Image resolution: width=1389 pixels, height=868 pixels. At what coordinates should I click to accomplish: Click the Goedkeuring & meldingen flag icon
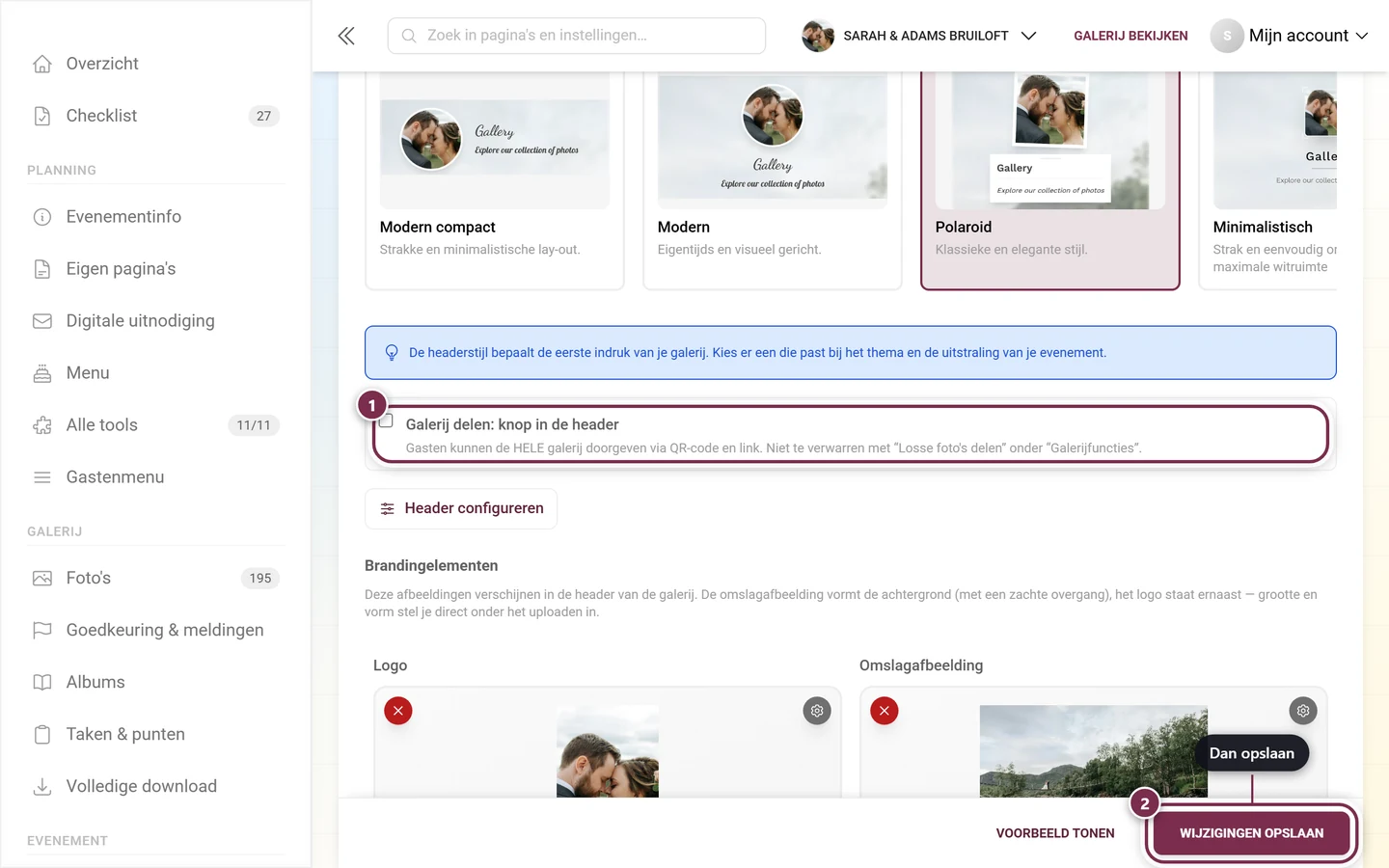click(x=42, y=630)
